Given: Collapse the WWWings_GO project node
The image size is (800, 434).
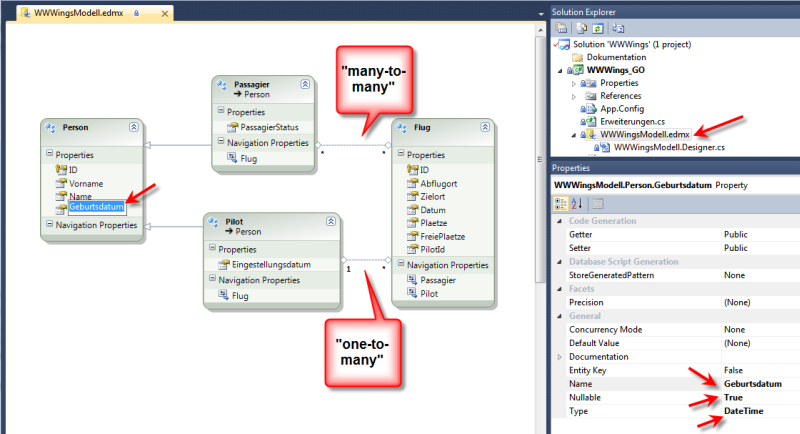Looking at the screenshot, I should coord(560,71).
